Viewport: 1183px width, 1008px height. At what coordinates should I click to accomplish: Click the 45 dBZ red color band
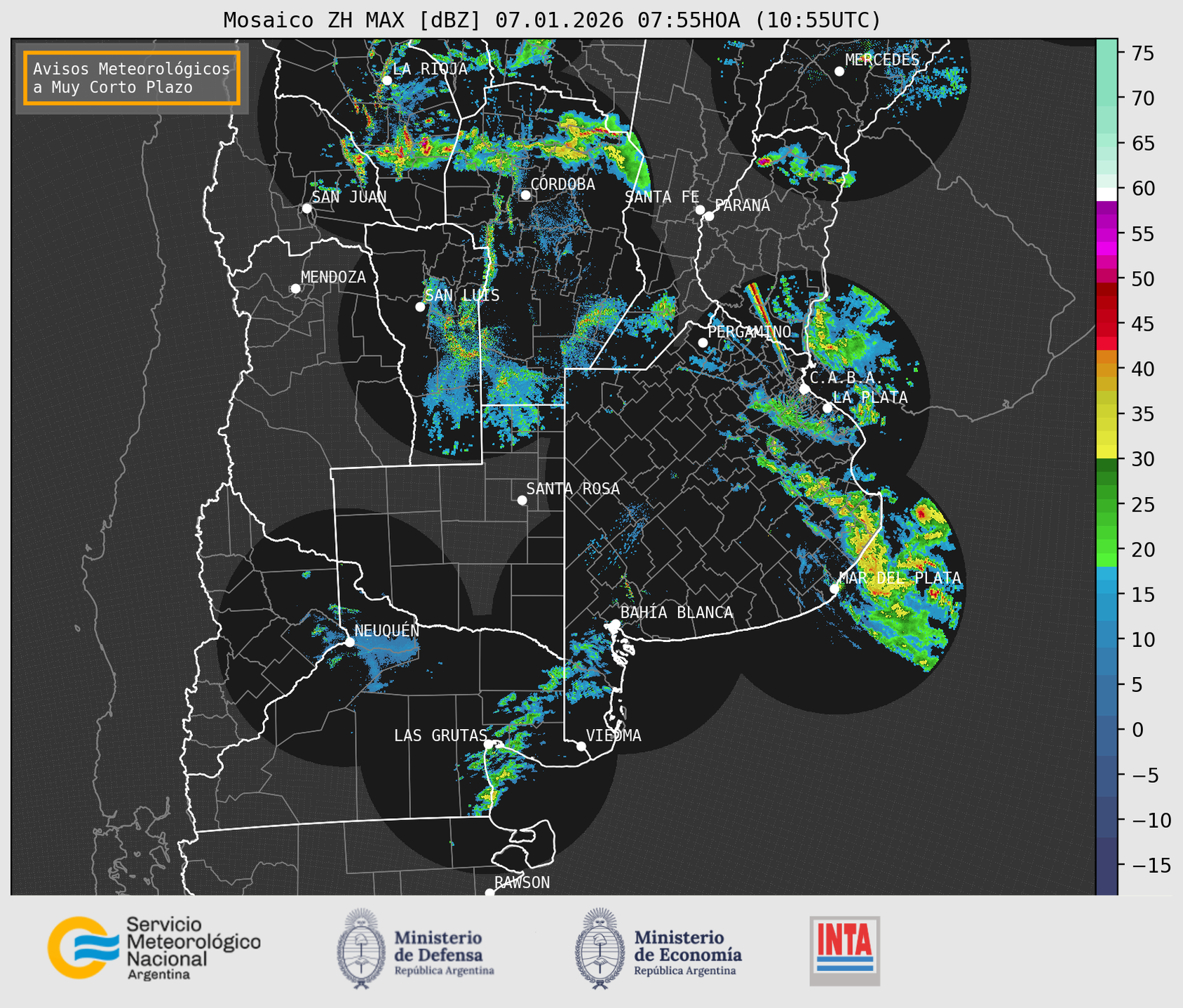click(1107, 325)
